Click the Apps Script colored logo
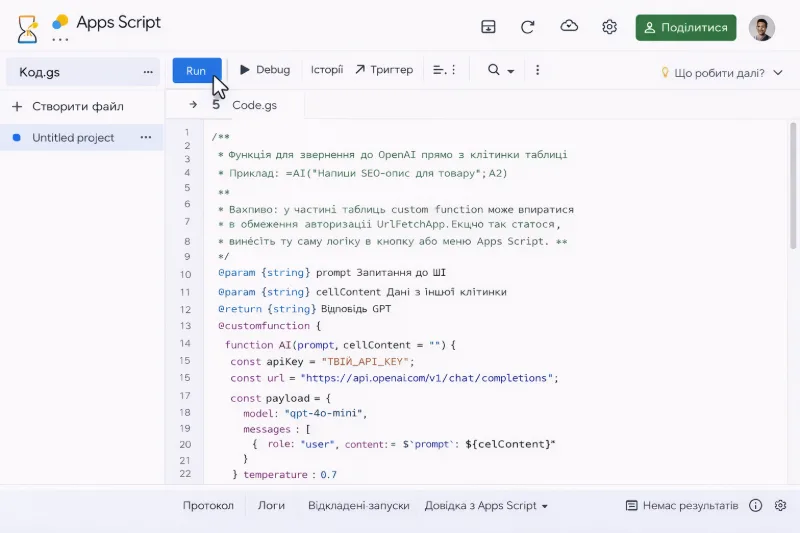The width and height of the screenshot is (800, 533). click(60, 22)
